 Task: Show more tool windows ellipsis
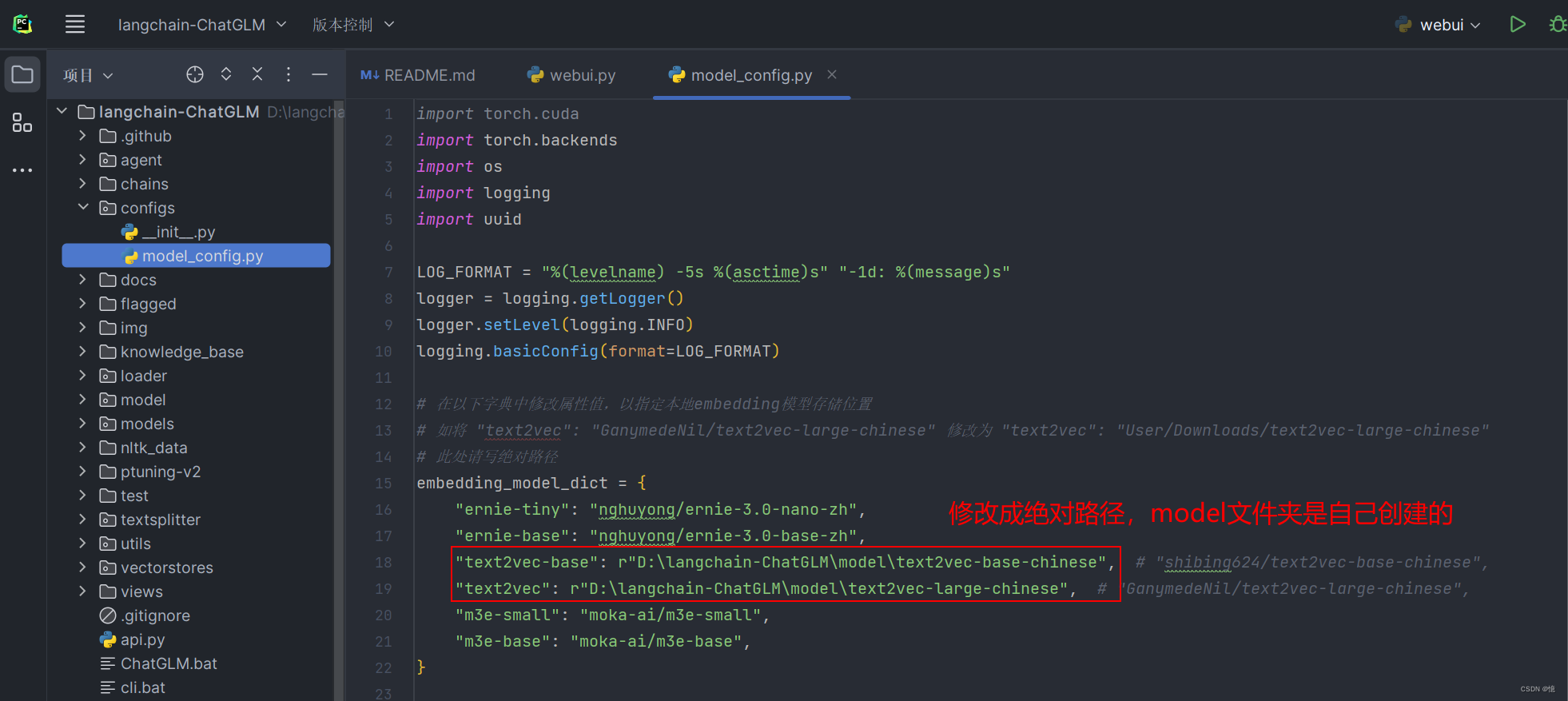click(22, 170)
